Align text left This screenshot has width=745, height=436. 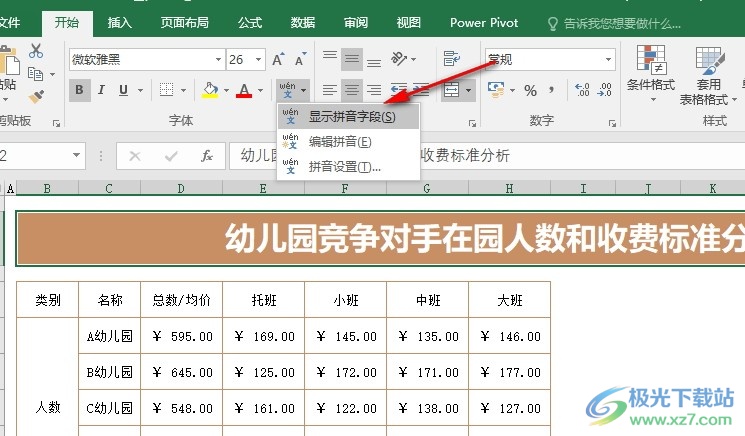tap(330, 90)
